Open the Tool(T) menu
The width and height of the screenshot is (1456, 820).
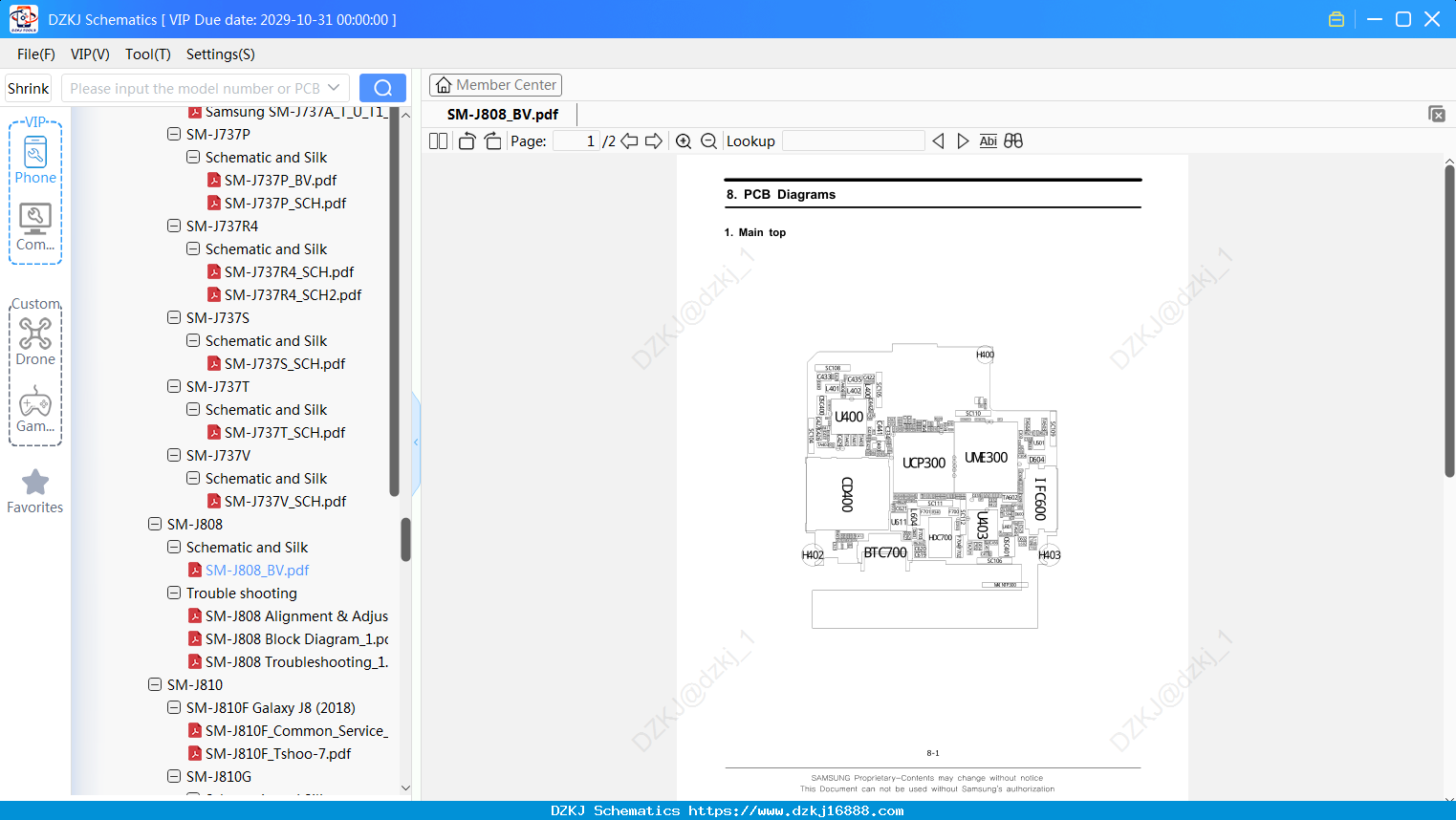tap(148, 54)
